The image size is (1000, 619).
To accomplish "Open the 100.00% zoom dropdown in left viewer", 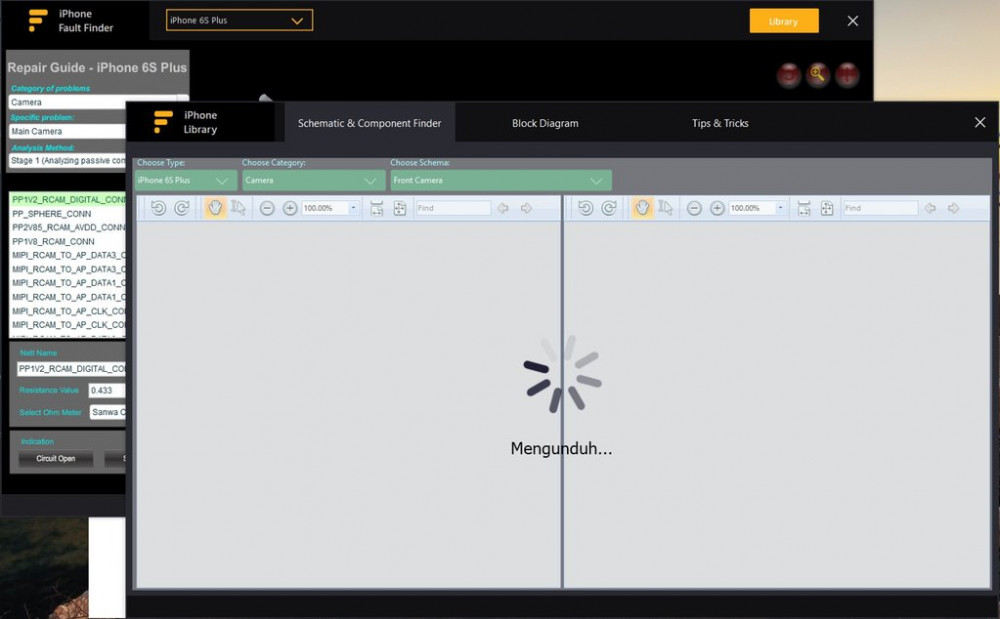I will 353,208.
